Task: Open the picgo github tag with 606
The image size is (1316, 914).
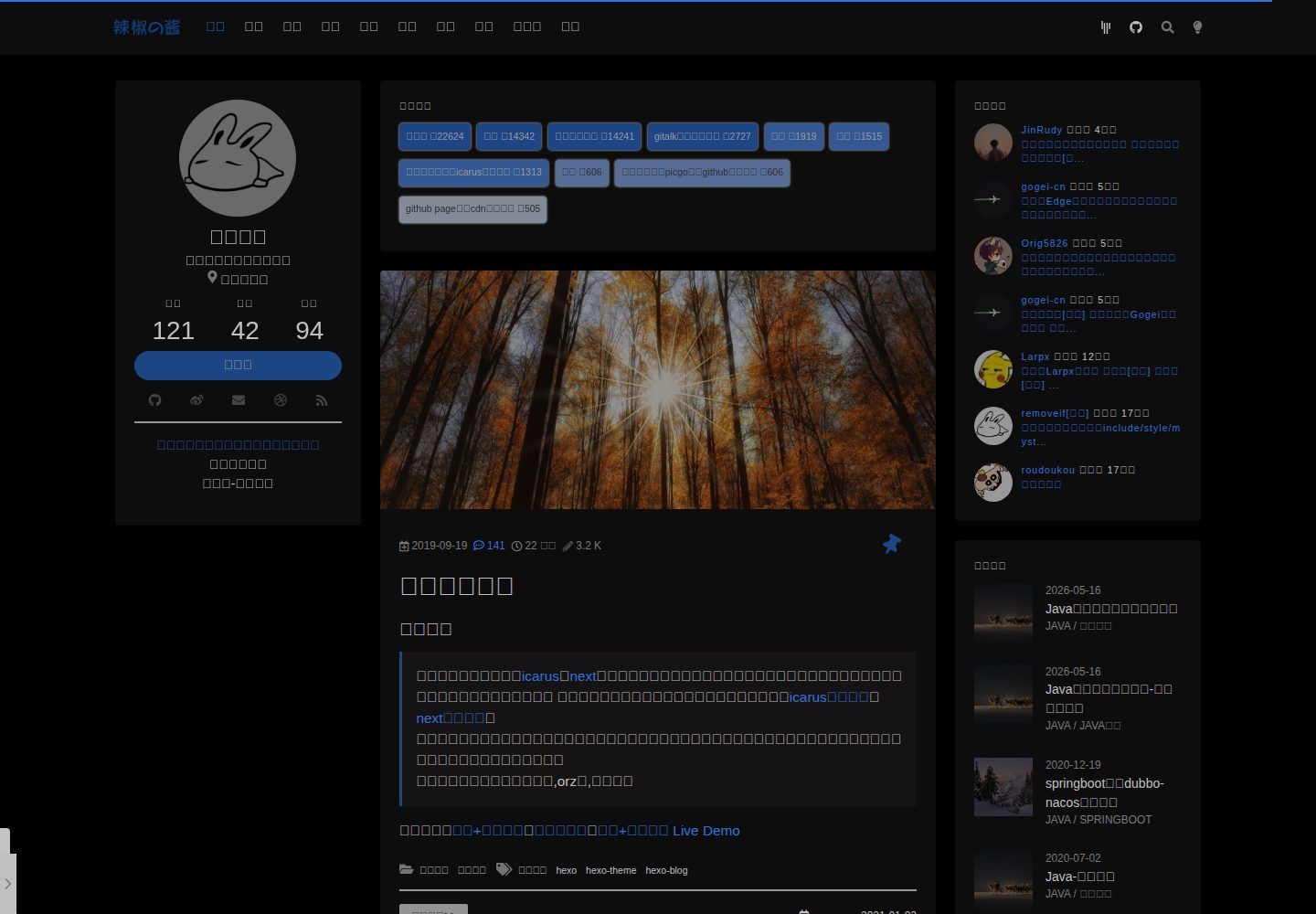Action: (x=702, y=172)
